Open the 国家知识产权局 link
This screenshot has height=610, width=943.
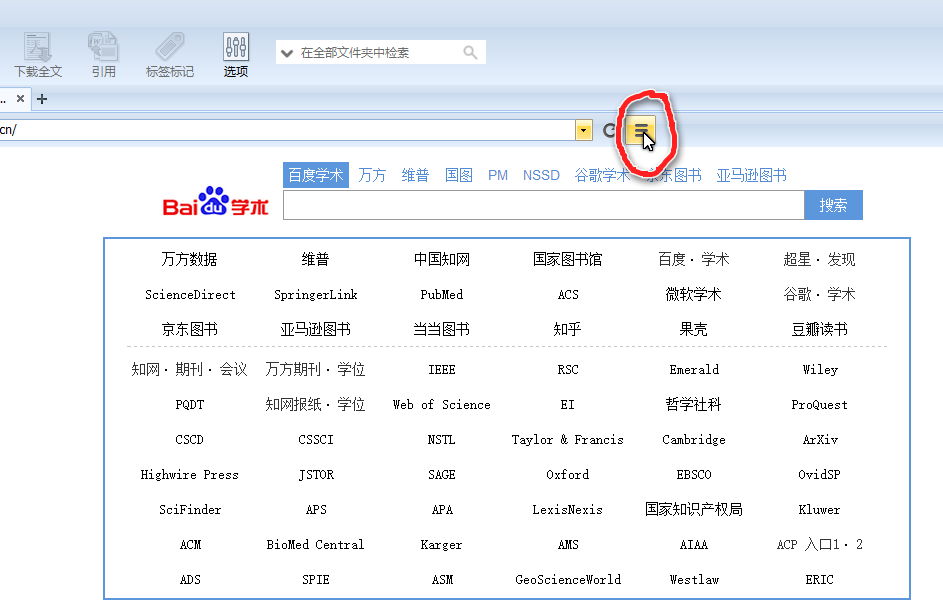click(x=693, y=509)
